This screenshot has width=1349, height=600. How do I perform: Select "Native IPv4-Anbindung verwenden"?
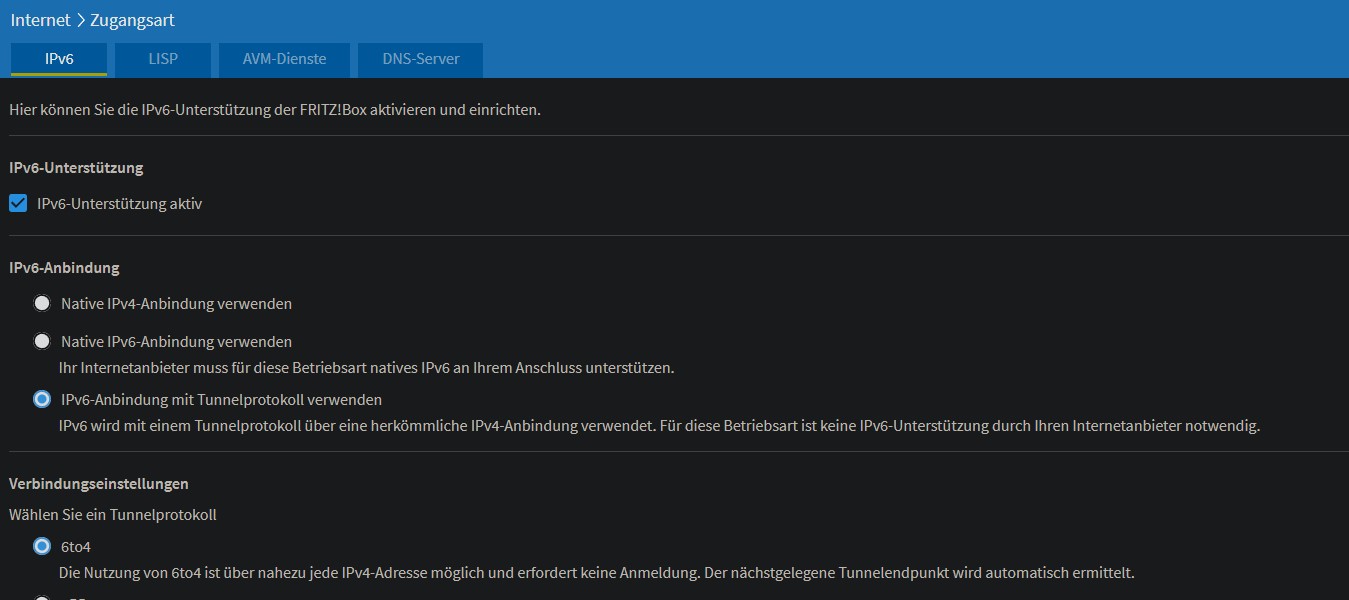pyautogui.click(x=41, y=302)
